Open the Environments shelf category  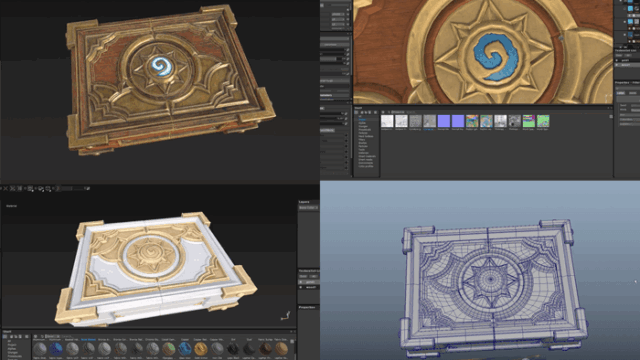tap(366, 163)
